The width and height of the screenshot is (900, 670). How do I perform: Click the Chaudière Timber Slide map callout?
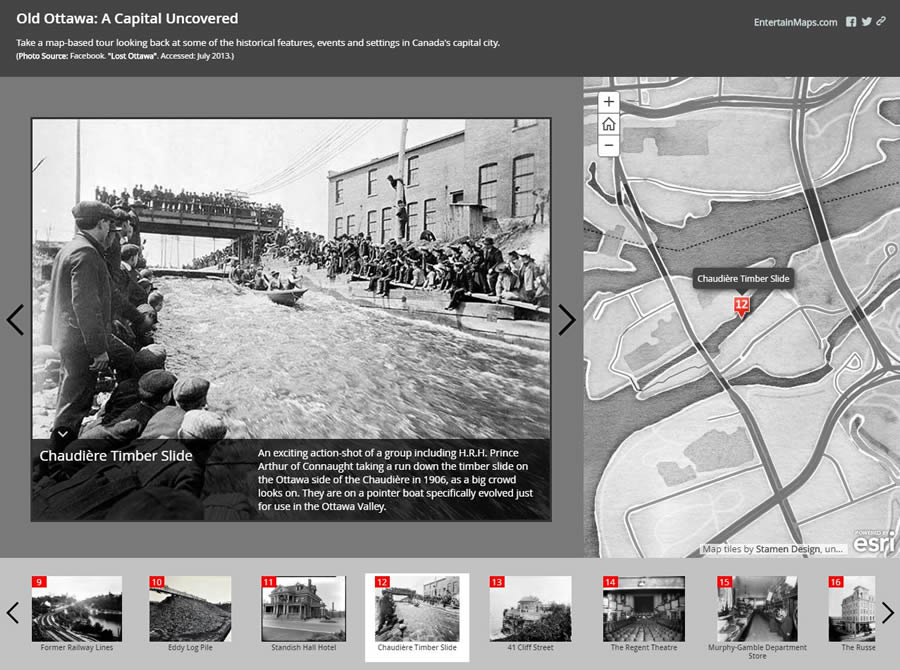[x=744, y=278]
